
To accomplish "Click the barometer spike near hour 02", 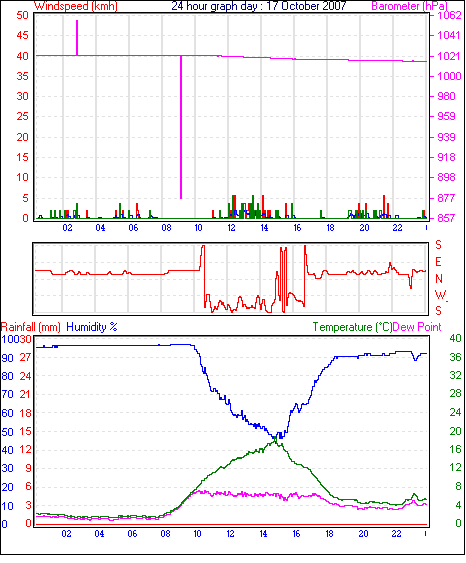I will pyautogui.click(x=77, y=38).
